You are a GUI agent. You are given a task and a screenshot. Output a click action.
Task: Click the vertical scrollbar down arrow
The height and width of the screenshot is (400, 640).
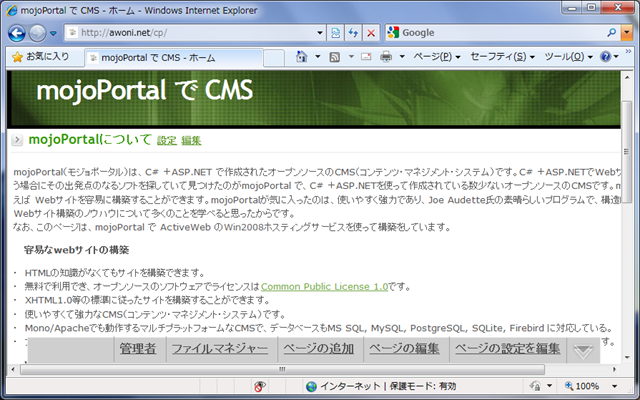pyautogui.click(x=627, y=358)
